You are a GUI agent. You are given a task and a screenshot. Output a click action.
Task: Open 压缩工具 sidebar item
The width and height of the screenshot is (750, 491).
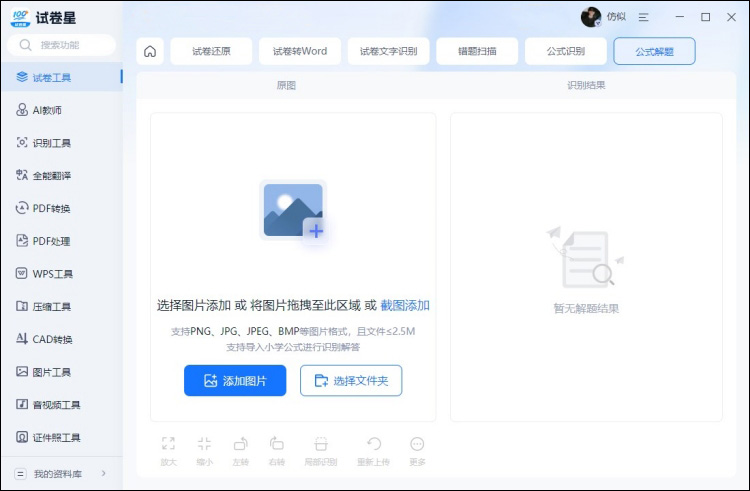pyautogui.click(x=62, y=306)
